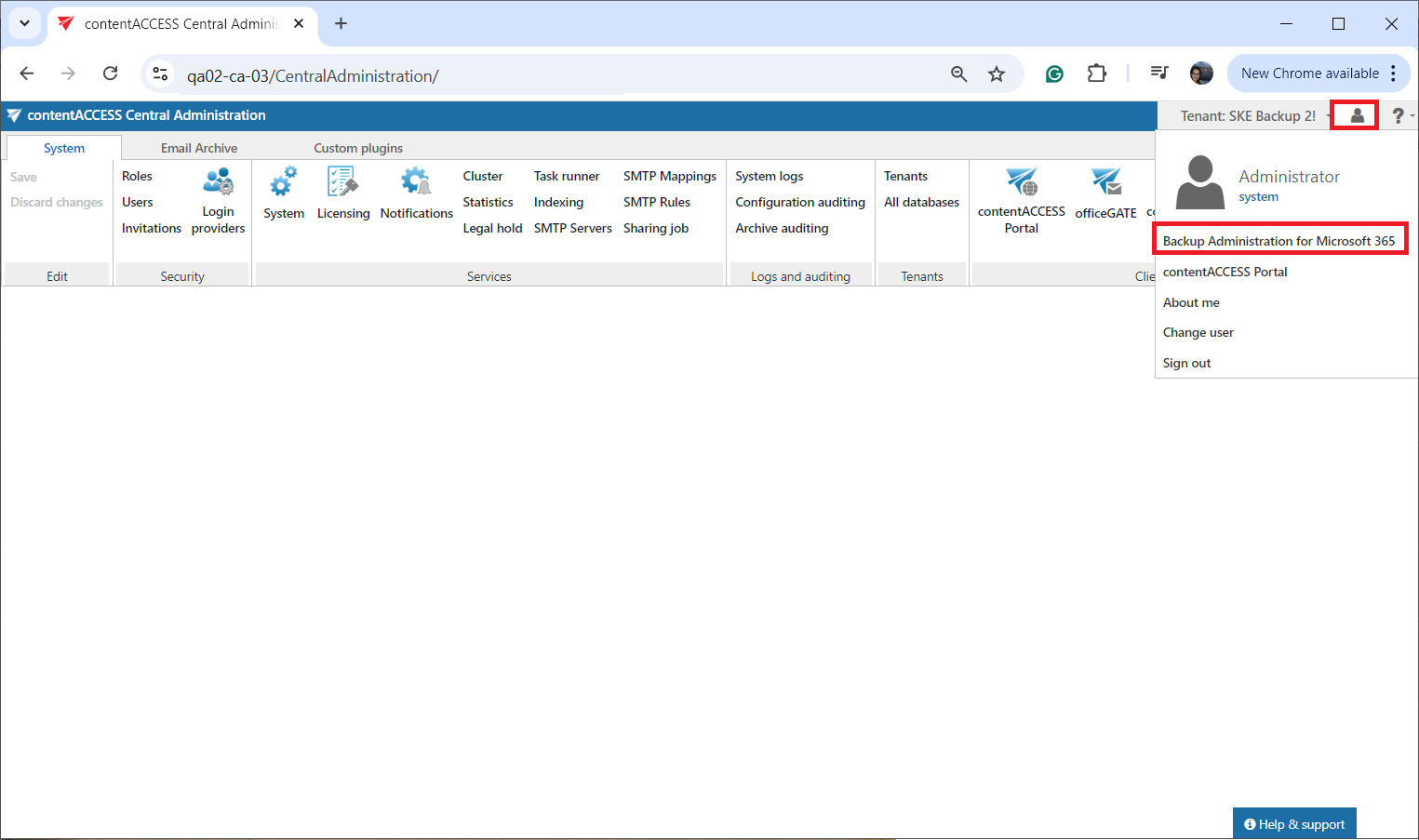The height and width of the screenshot is (840, 1419).
Task: Open the Licensing icon
Action: [342, 182]
